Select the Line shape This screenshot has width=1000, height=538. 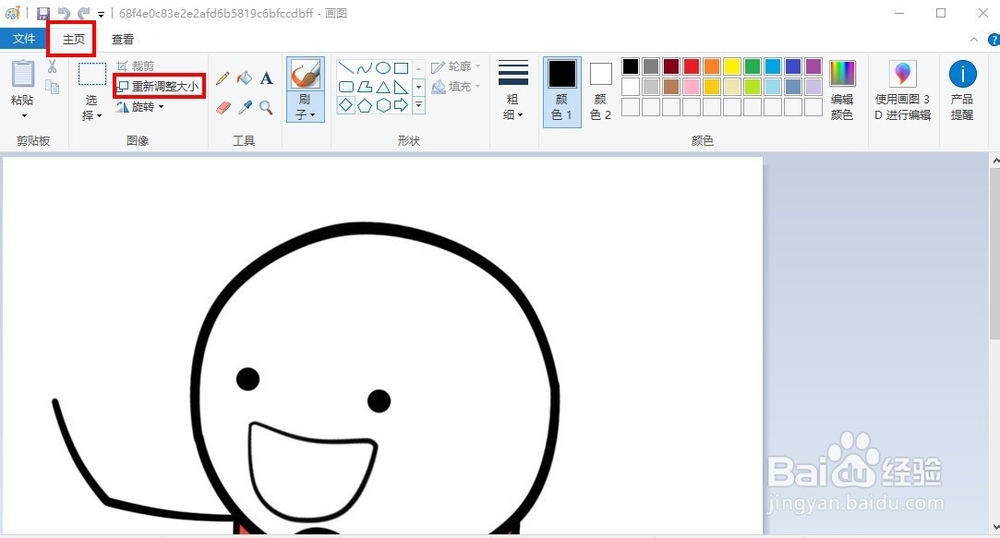click(346, 68)
